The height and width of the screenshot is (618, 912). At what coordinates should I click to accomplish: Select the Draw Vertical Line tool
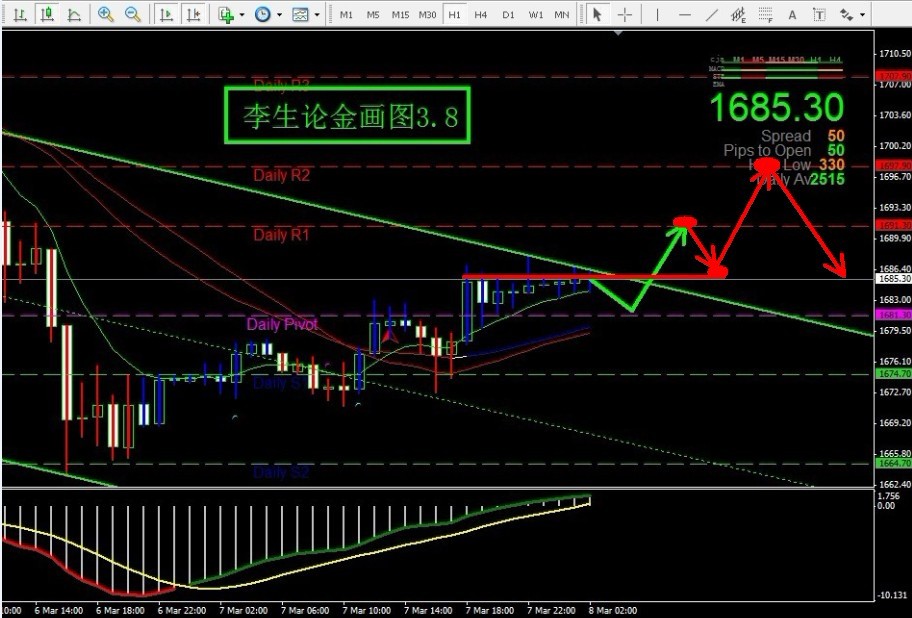pos(657,15)
